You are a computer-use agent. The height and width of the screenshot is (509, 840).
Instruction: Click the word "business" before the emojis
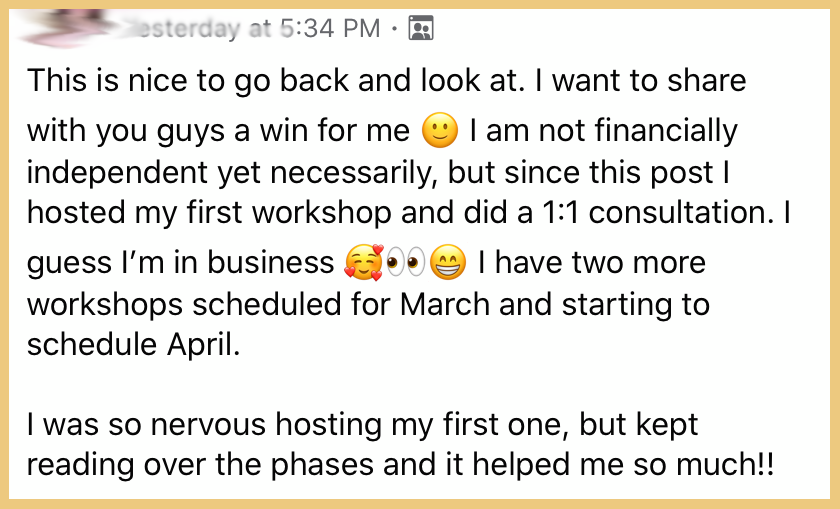[271, 263]
